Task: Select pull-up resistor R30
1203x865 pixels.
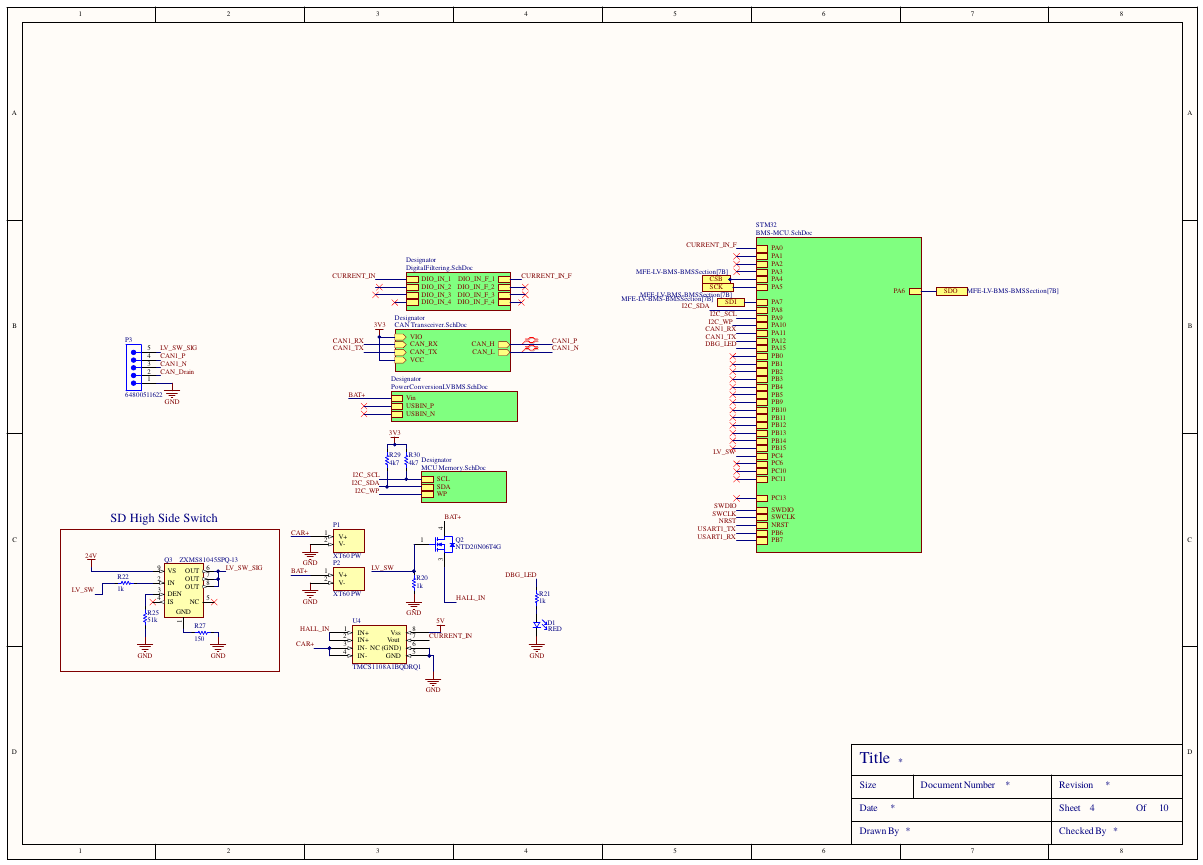Action: pyautogui.click(x=406, y=461)
